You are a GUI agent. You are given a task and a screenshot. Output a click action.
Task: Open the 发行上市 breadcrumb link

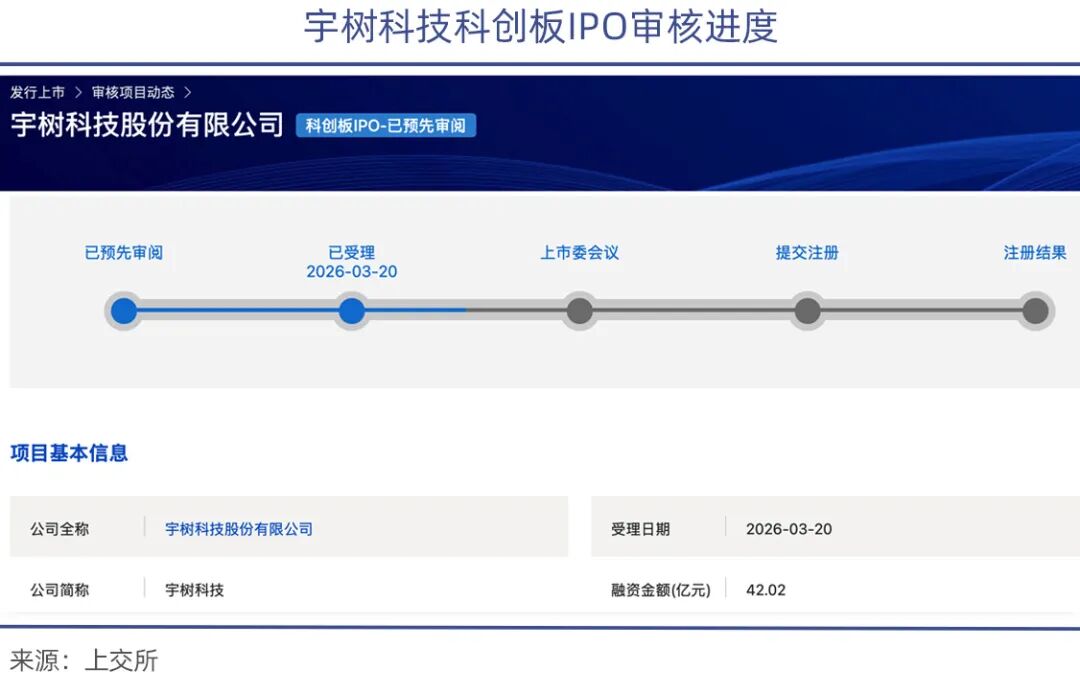(37, 92)
